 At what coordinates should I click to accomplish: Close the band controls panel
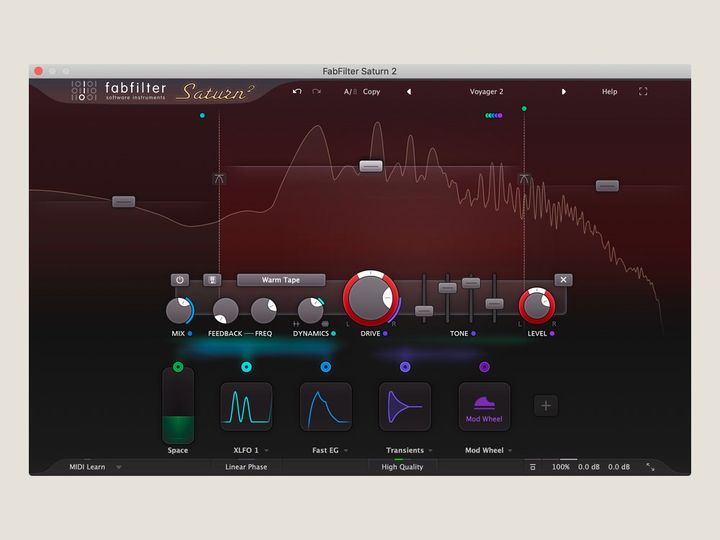tap(563, 280)
